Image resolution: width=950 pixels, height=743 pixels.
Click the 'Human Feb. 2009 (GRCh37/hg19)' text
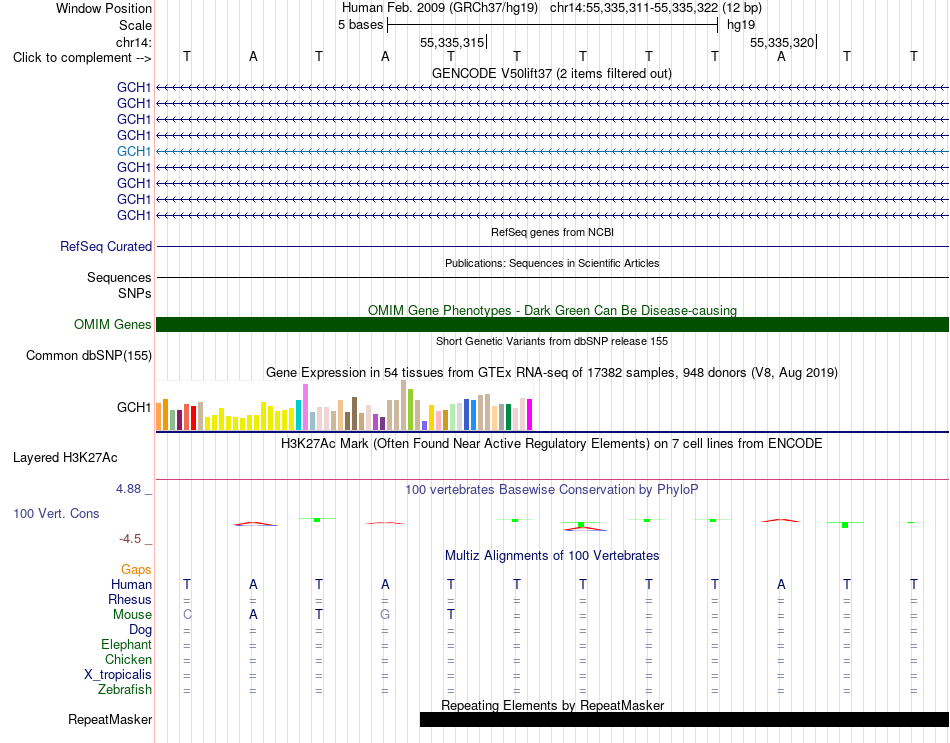click(x=441, y=8)
